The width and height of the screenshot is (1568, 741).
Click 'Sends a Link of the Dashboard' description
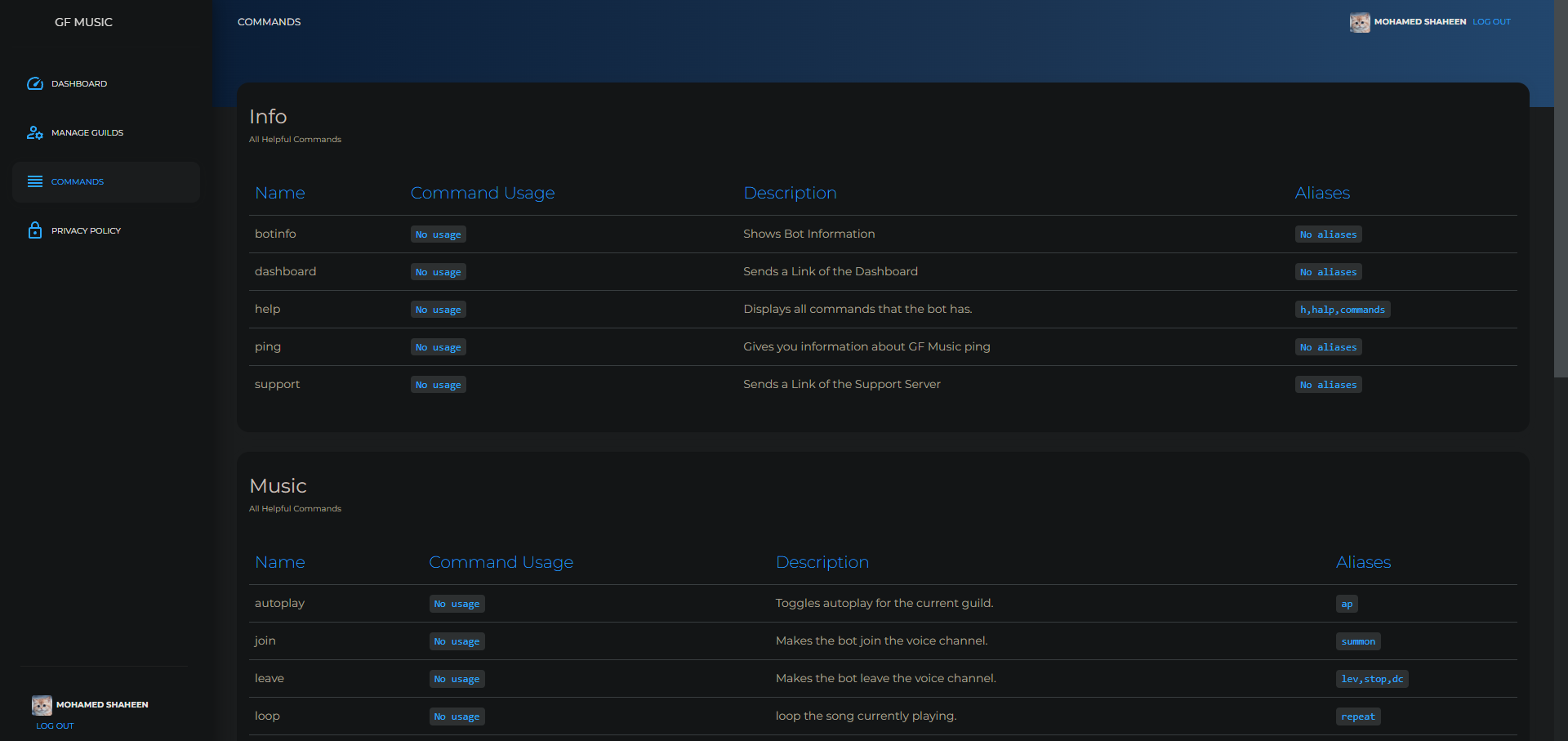pos(831,271)
